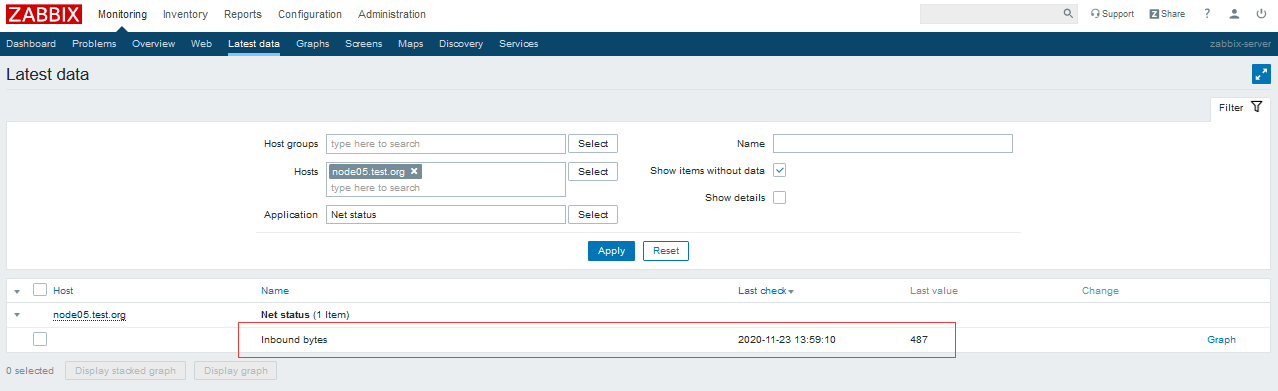Collapse the node05.test.org Net status group
The height and width of the screenshot is (391, 1278).
click(x=17, y=315)
